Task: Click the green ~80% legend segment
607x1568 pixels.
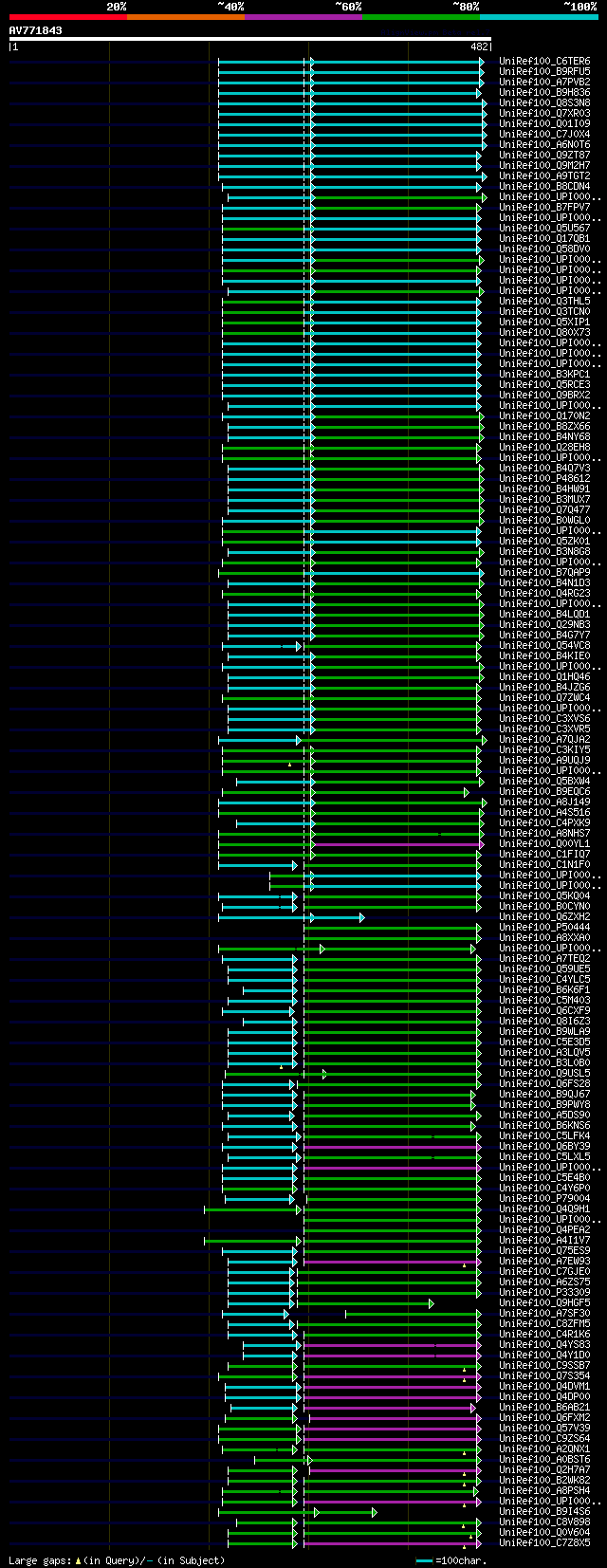Action: click(x=420, y=17)
